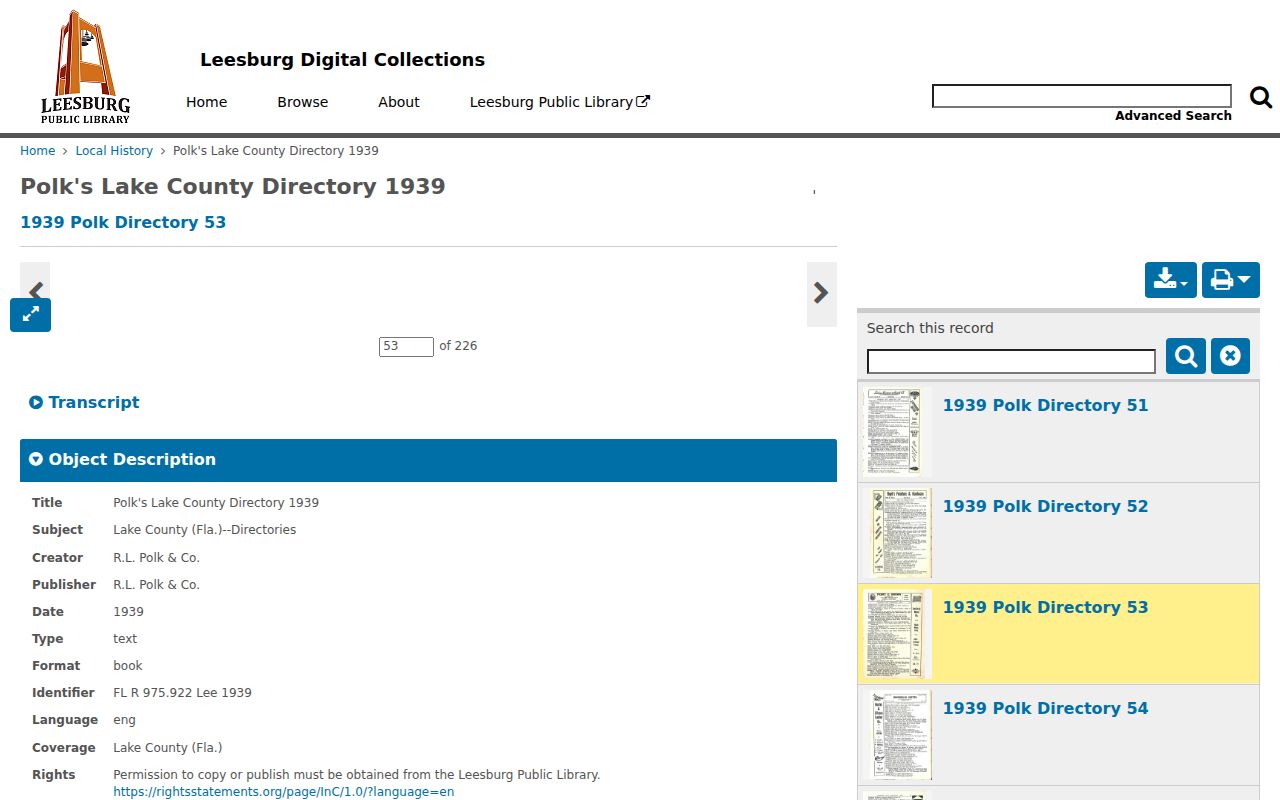The height and width of the screenshot is (800, 1280).
Task: Open 1939 Polk Directory 54 thumbnail
Action: 897,735
